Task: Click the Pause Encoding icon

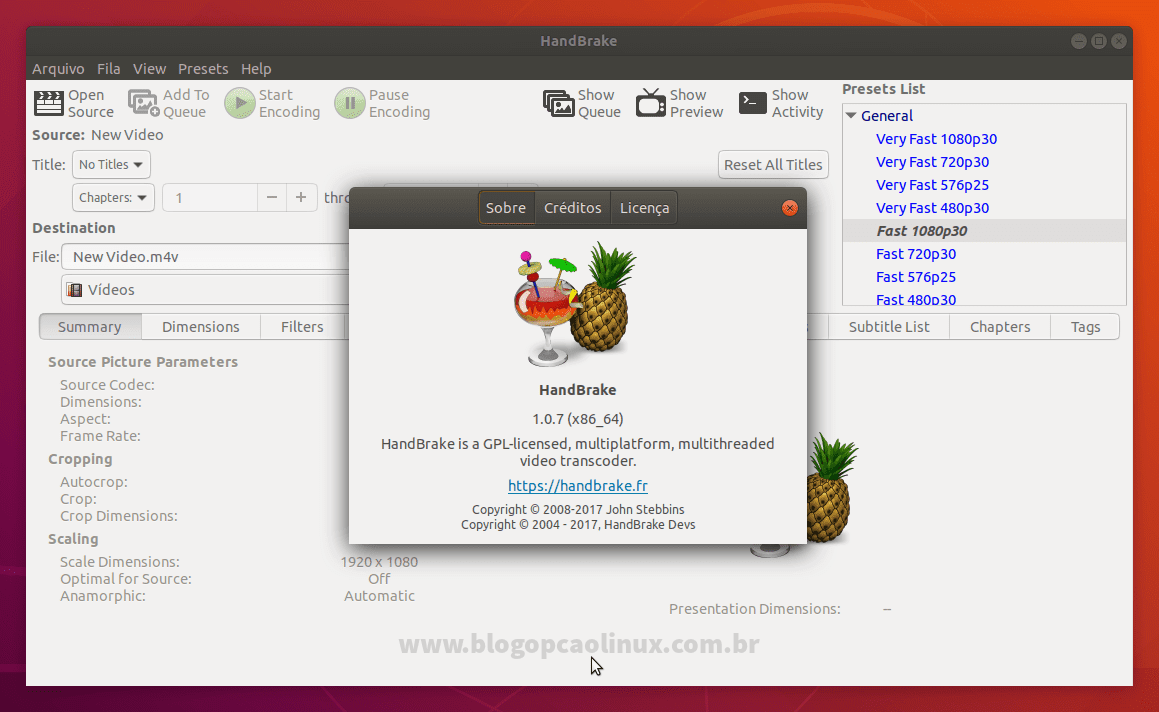Action: pos(350,103)
